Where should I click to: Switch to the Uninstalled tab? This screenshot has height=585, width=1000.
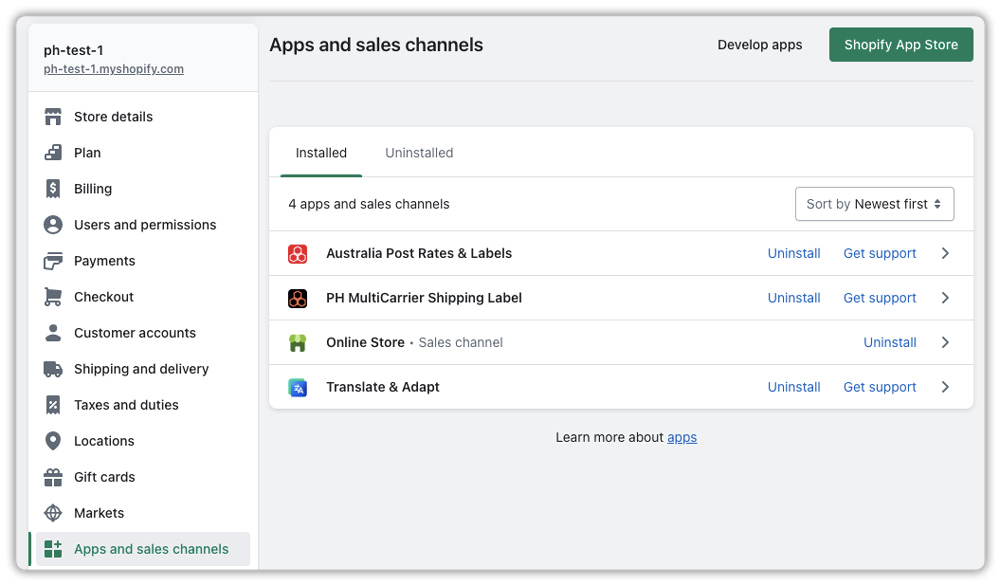[419, 153]
